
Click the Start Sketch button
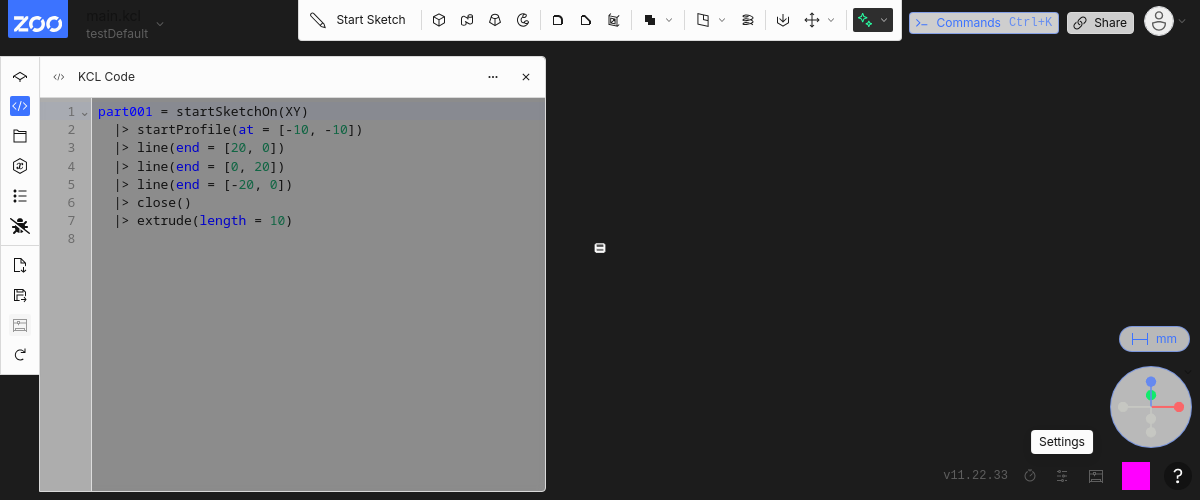[358, 20]
